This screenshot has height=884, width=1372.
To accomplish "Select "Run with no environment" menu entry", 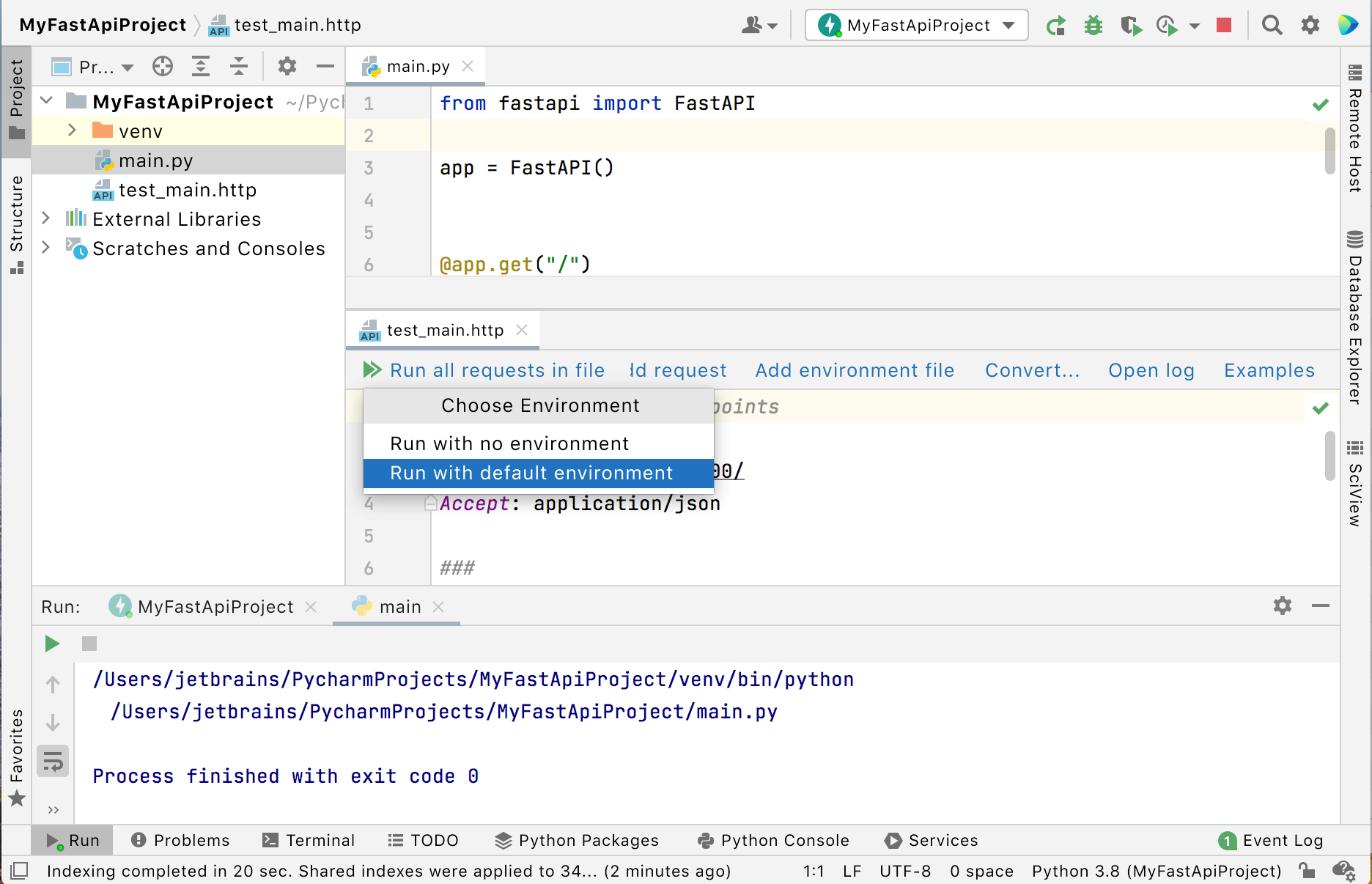I will pyautogui.click(x=509, y=443).
